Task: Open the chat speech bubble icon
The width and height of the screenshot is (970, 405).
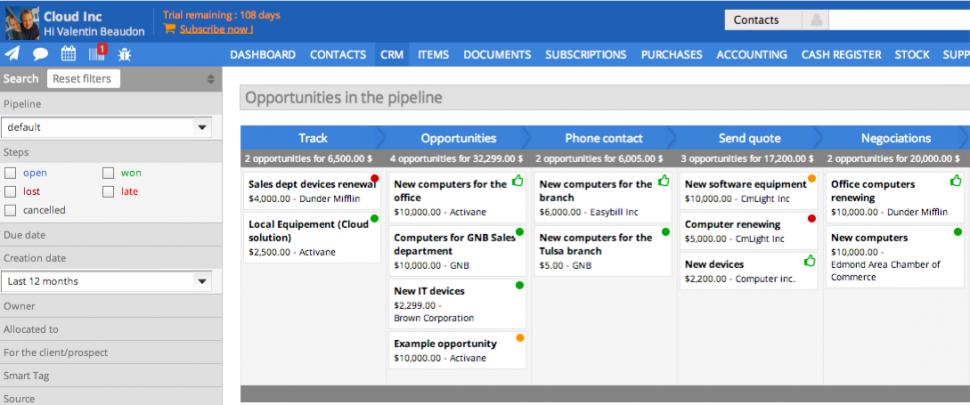Action: point(40,54)
